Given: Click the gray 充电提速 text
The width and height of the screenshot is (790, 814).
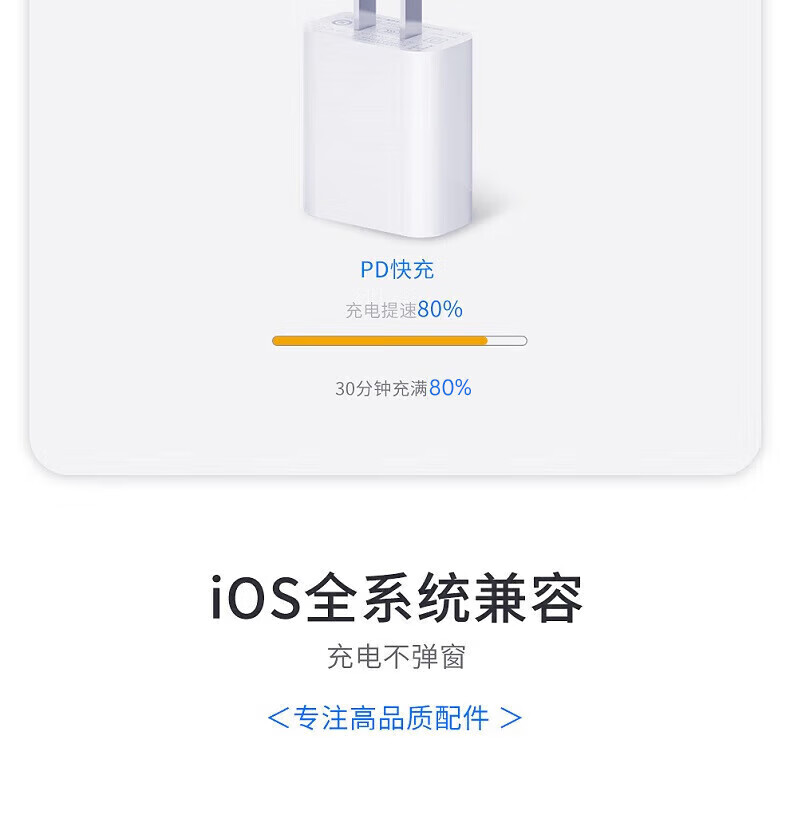Looking at the screenshot, I should coord(381,311).
